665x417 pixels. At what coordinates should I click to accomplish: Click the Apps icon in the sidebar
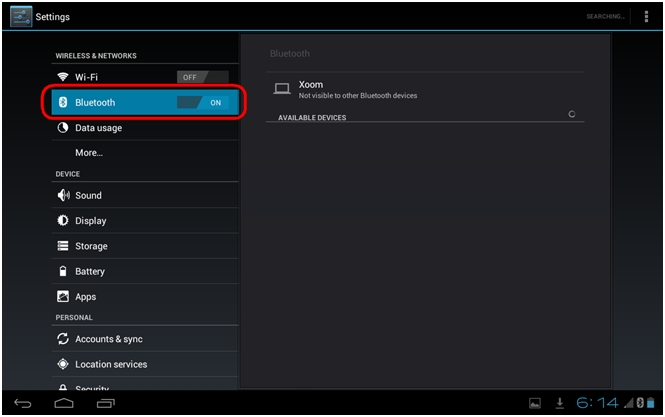pyautogui.click(x=63, y=297)
